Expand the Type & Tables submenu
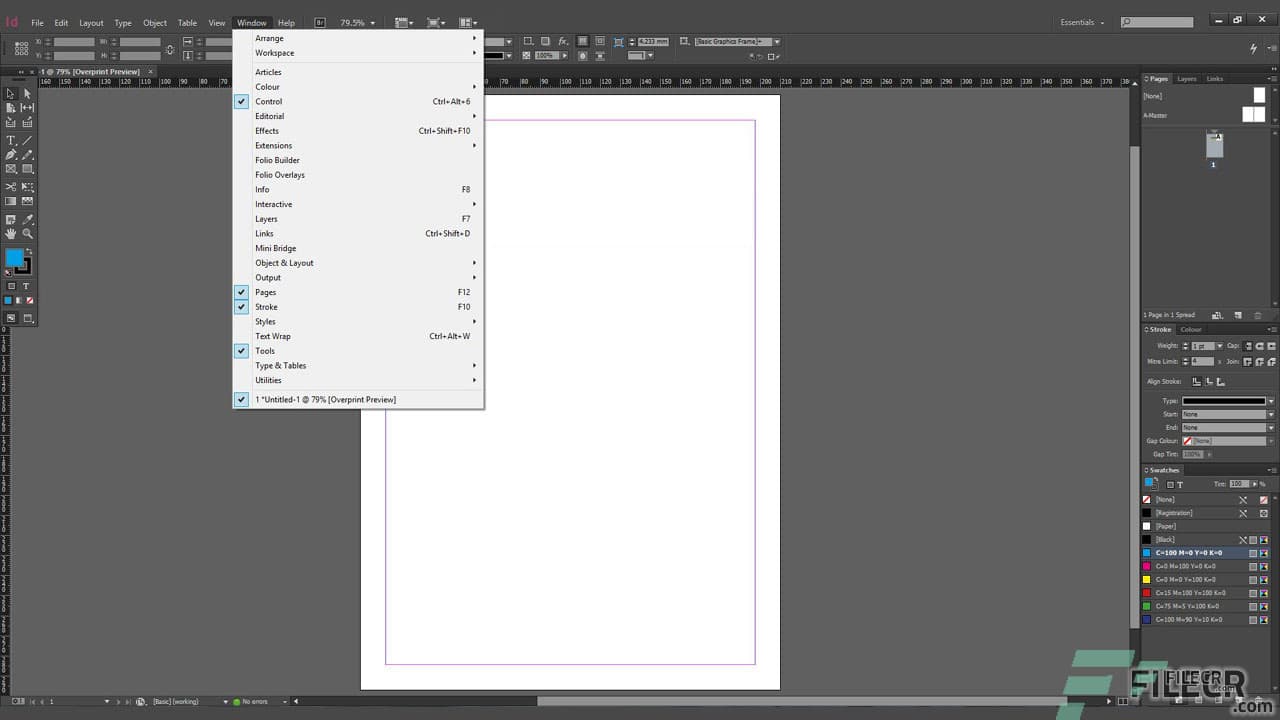 pyautogui.click(x=281, y=365)
